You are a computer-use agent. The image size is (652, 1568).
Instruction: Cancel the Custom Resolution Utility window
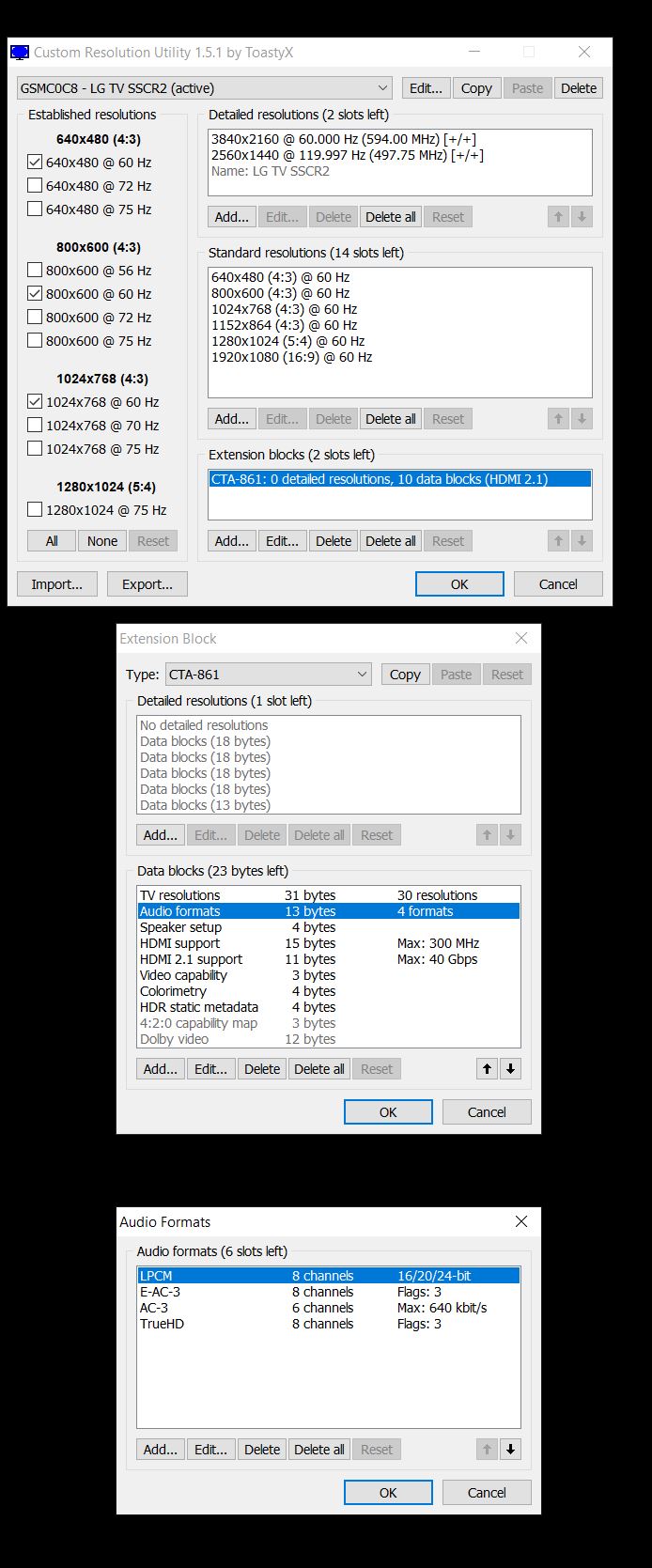pyautogui.click(x=558, y=584)
